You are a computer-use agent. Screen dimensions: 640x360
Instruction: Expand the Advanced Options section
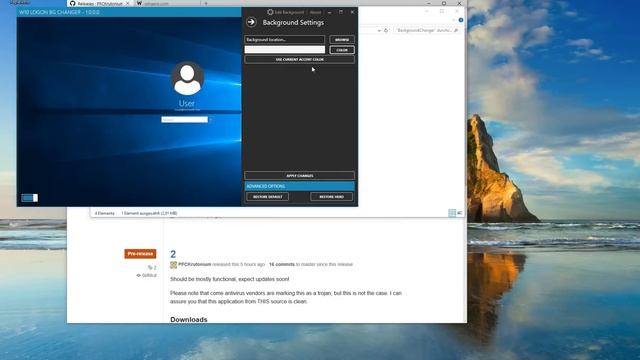tap(300, 186)
